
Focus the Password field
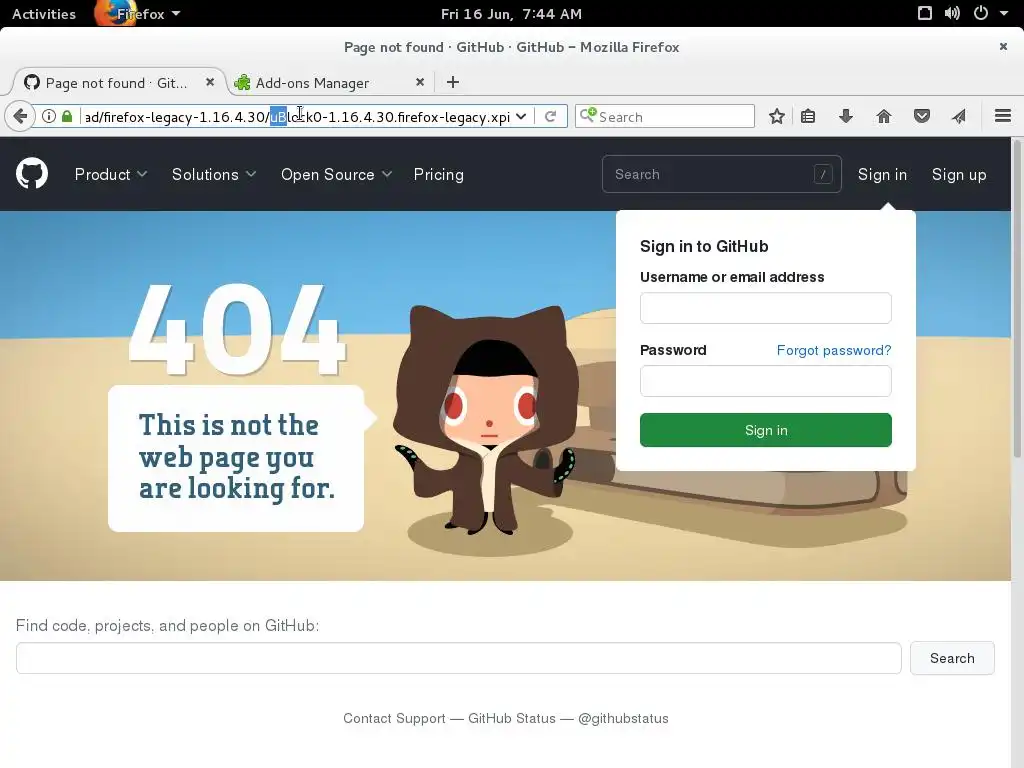(765, 381)
